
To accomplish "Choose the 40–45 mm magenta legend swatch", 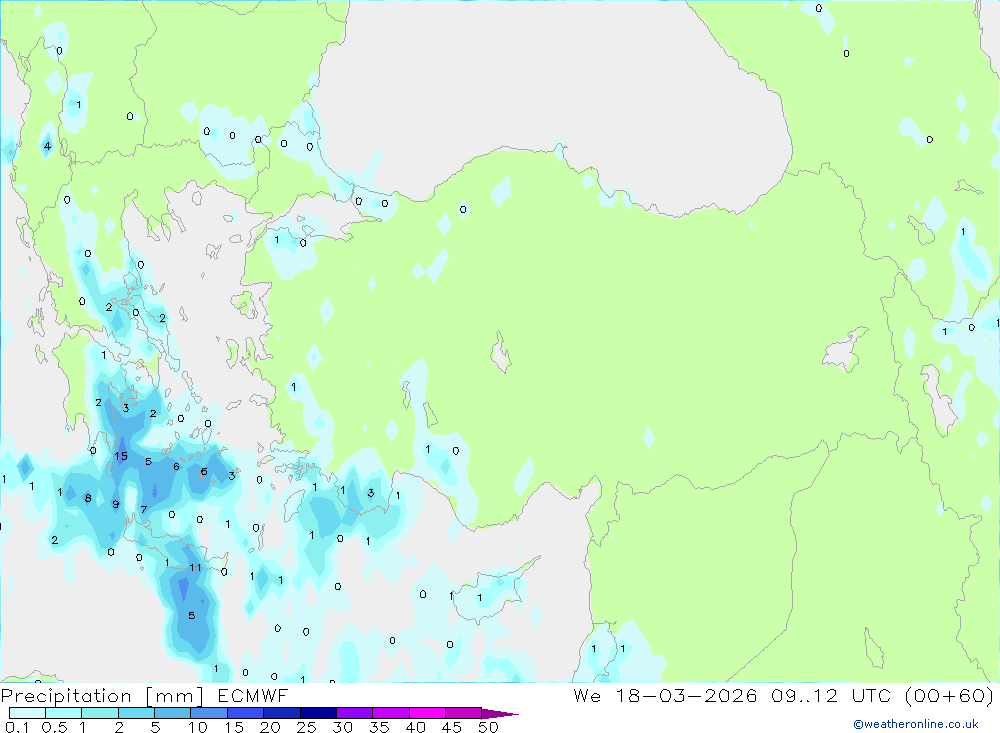I will 427,713.
